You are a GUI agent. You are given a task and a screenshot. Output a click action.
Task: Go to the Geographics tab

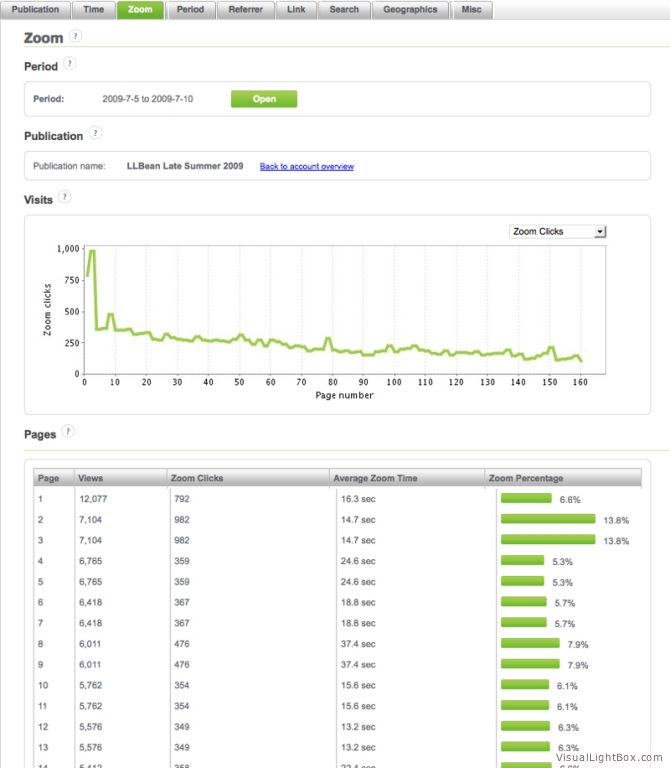410,9
